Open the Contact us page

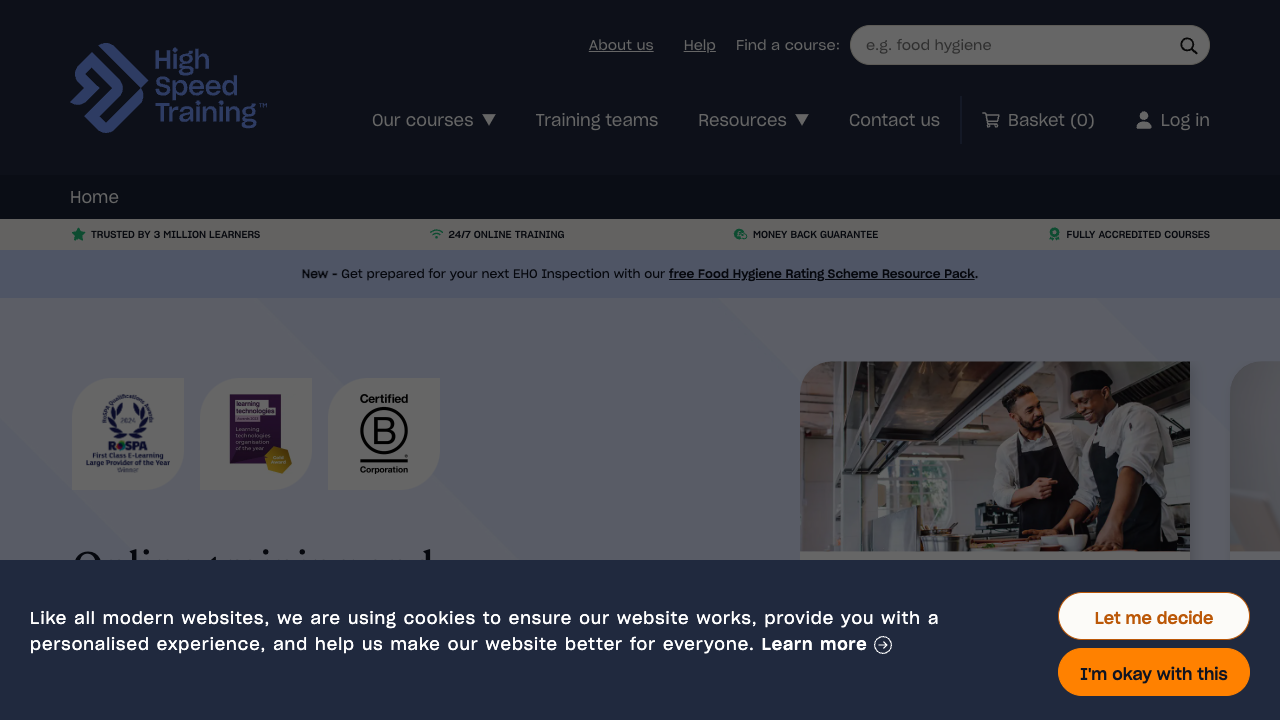coord(894,120)
